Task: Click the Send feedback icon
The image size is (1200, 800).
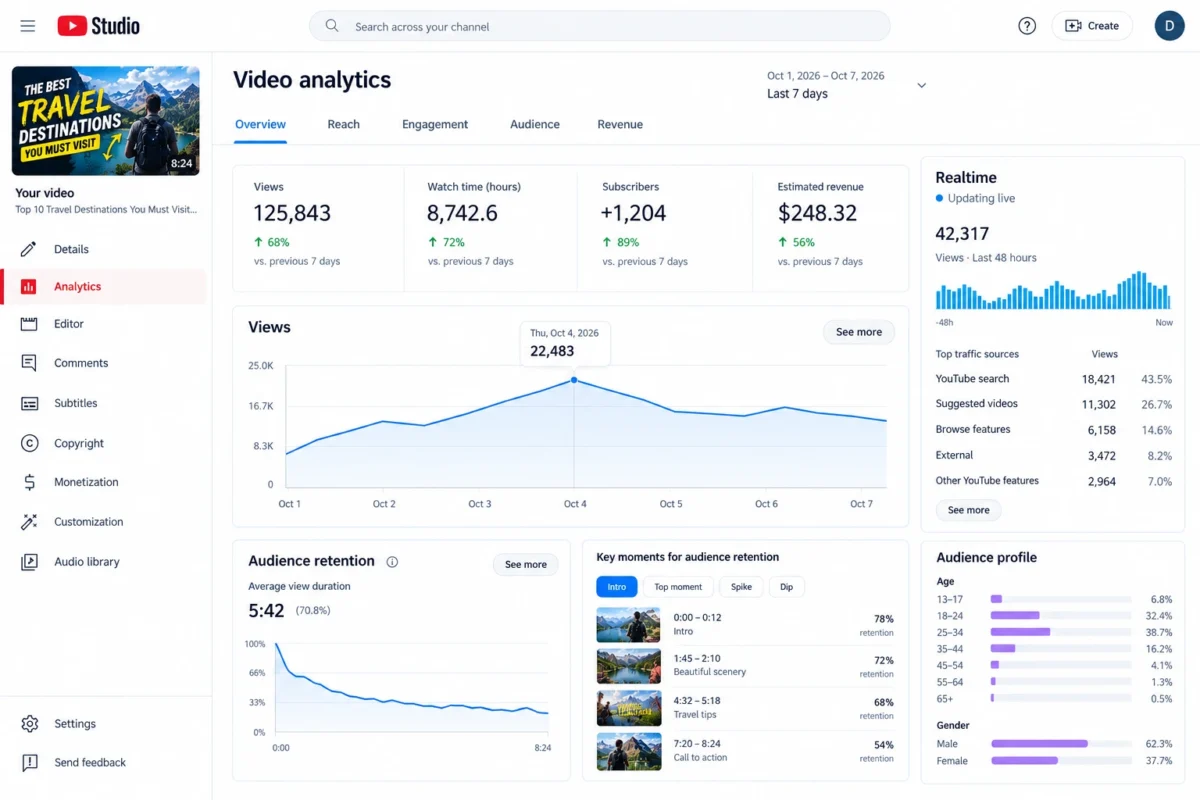Action: [29, 762]
